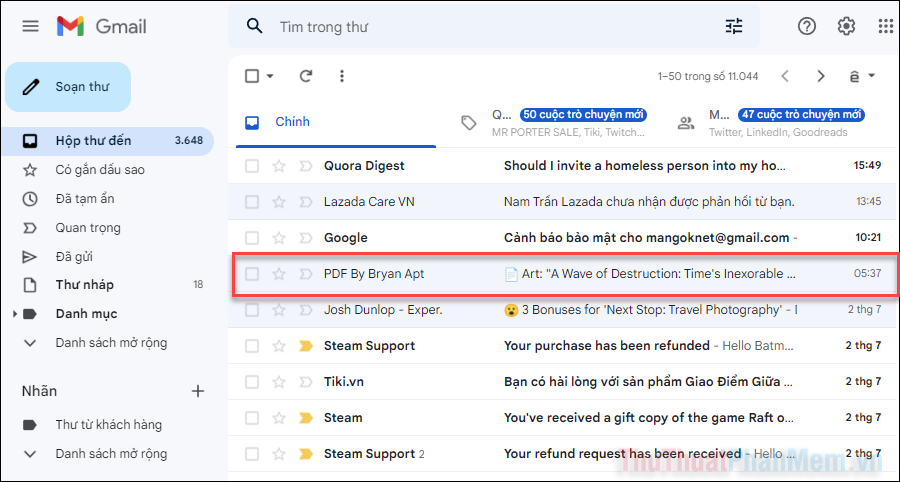Select the Quora Digest email checkbox
The image size is (900, 482).
252,166
